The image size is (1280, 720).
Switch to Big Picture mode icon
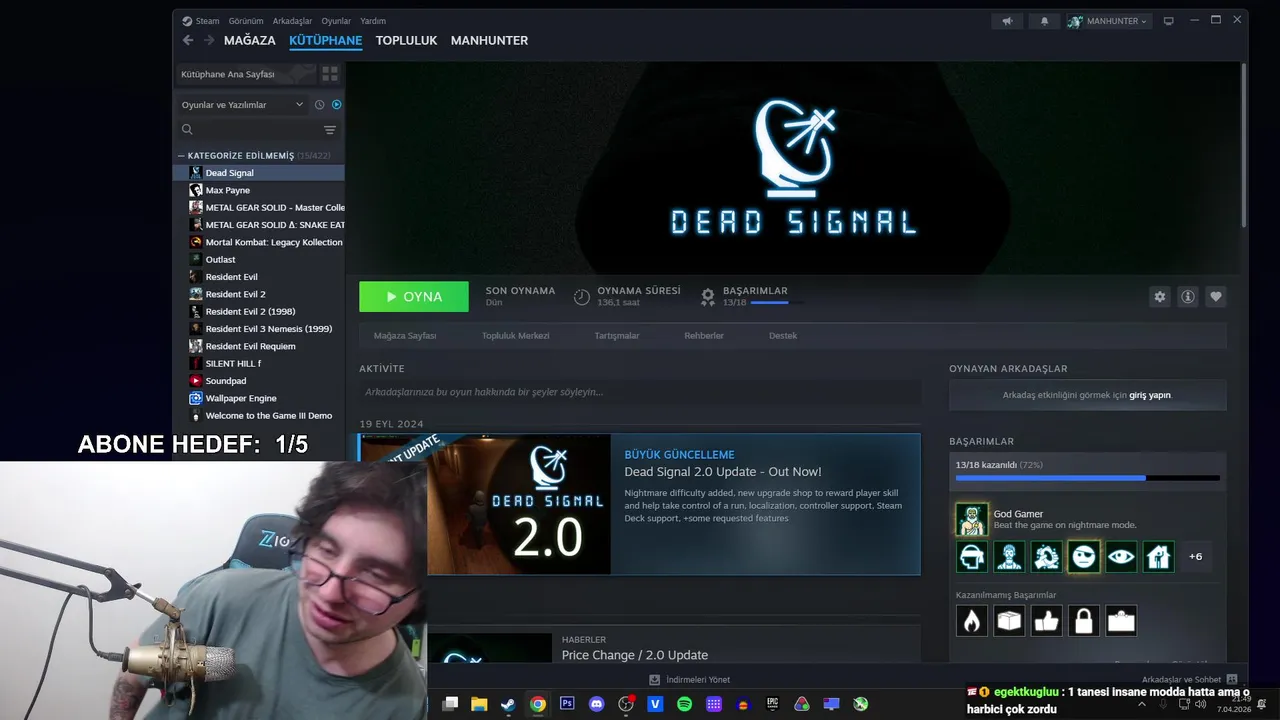point(1168,21)
